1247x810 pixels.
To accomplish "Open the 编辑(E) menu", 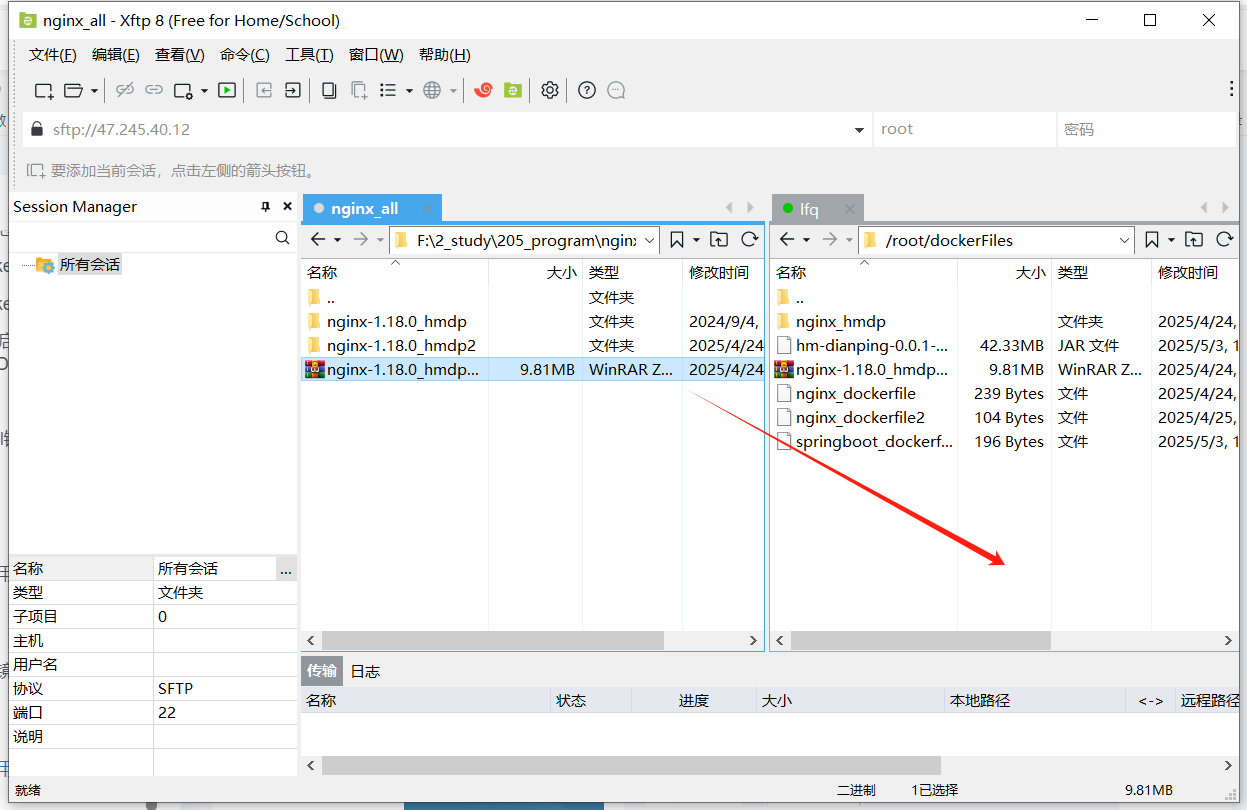I will [116, 55].
